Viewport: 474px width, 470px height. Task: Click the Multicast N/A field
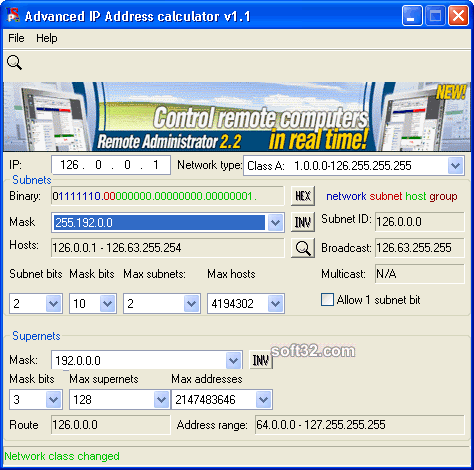click(x=420, y=274)
